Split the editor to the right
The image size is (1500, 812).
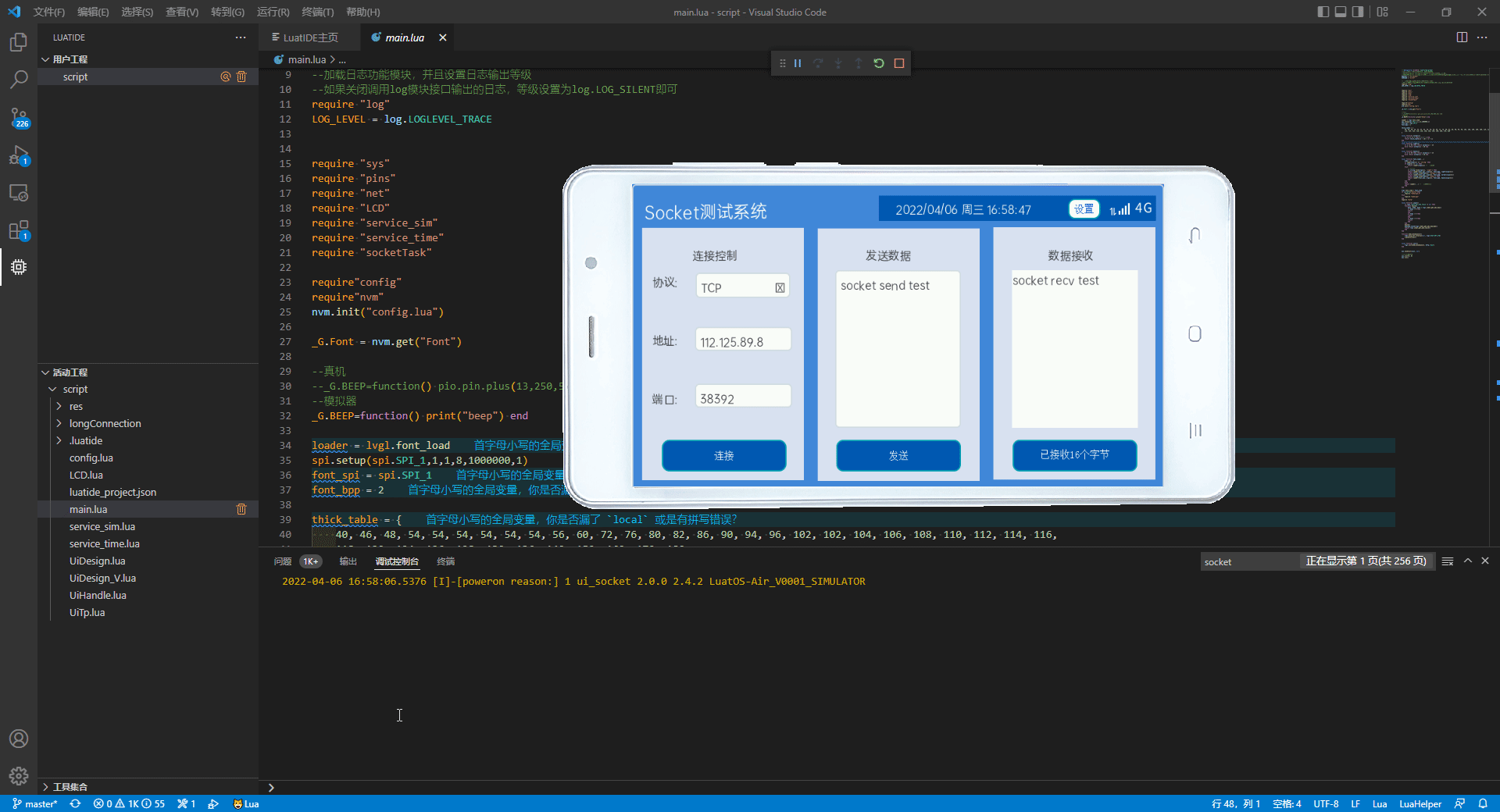1462,37
